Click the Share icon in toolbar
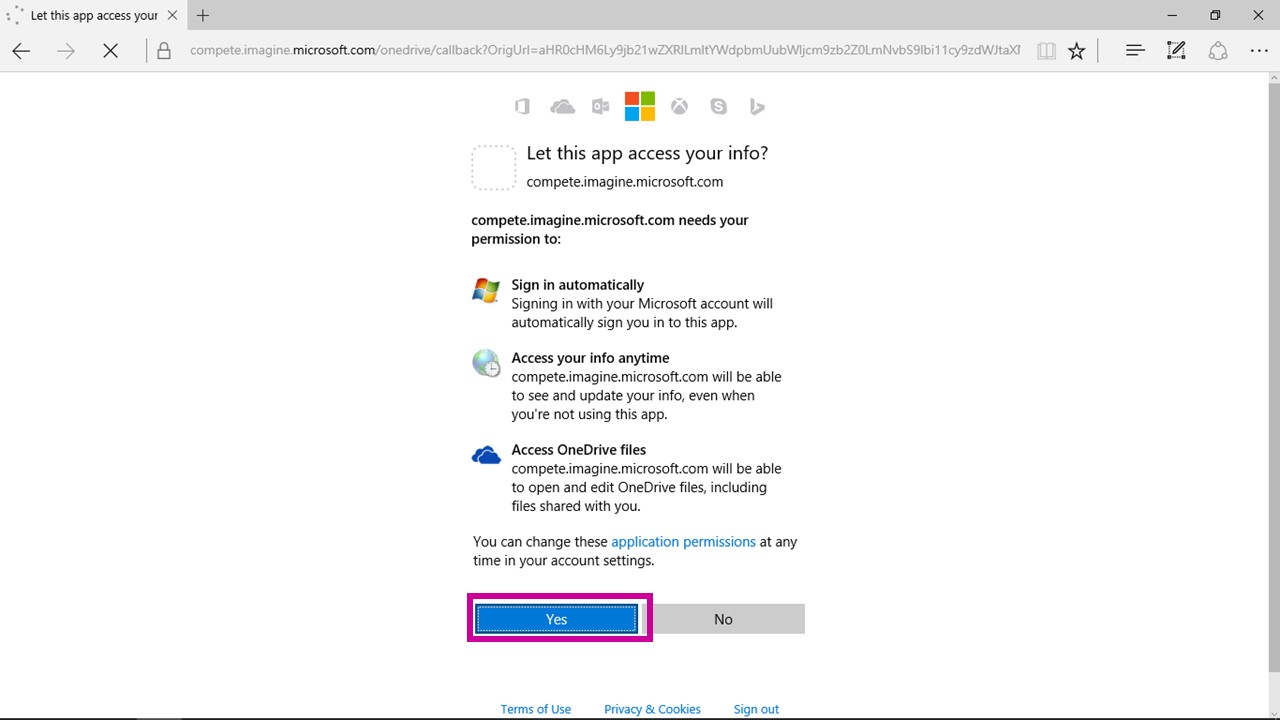Screen dimensions: 1280x720 (x=1217, y=50)
